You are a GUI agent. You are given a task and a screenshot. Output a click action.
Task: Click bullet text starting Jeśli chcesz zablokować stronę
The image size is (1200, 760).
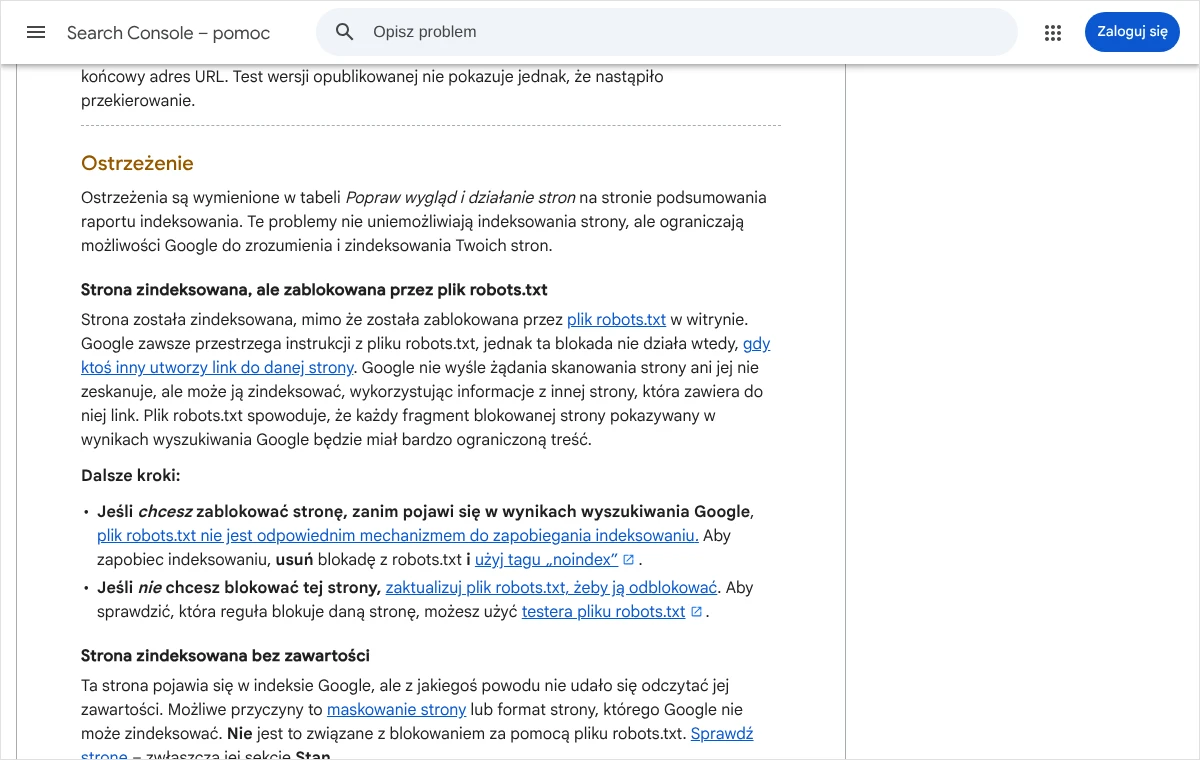(424, 512)
